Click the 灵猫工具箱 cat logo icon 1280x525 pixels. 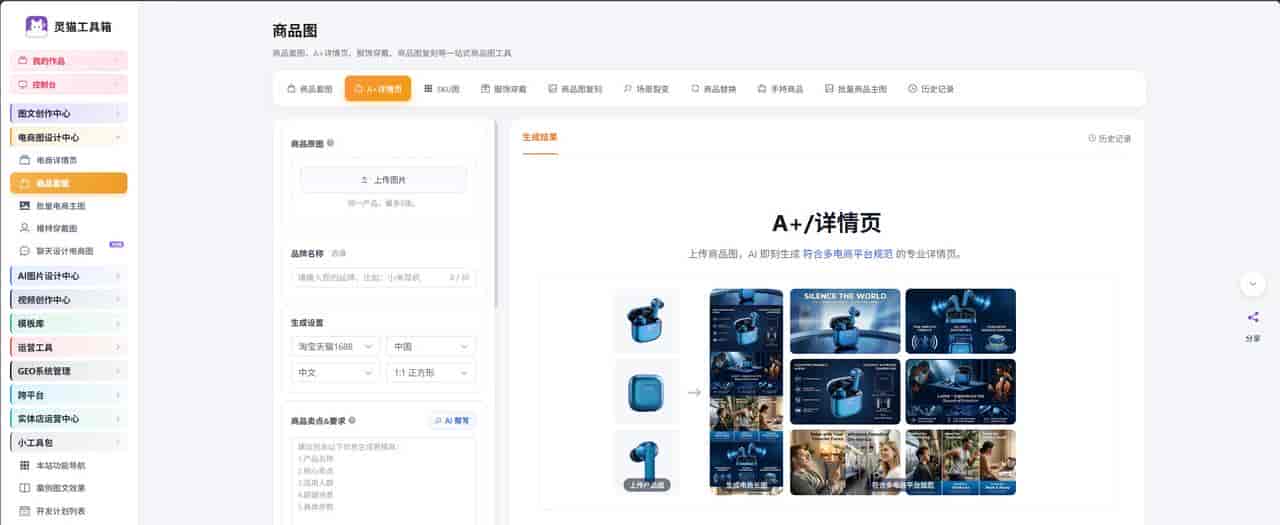pyautogui.click(x=36, y=27)
